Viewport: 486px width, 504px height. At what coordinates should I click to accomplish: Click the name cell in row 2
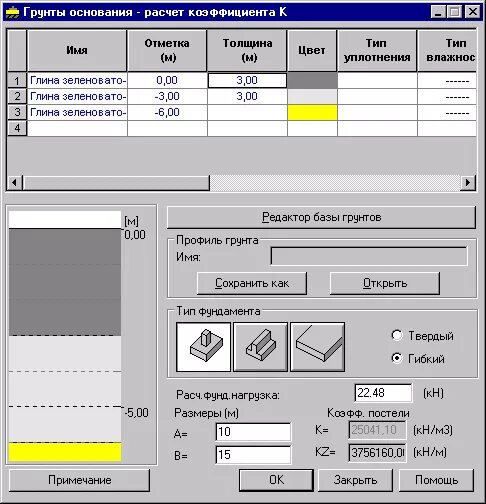coord(77,96)
